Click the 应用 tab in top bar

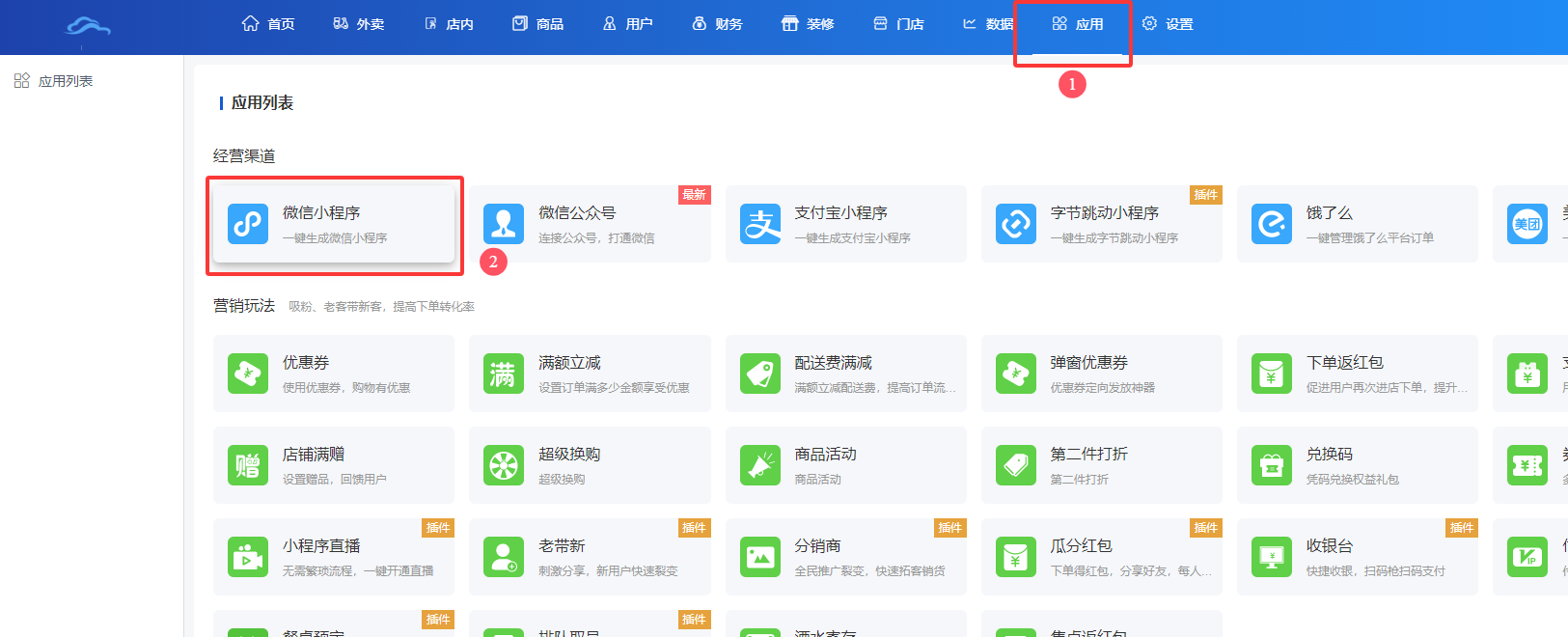1078,24
